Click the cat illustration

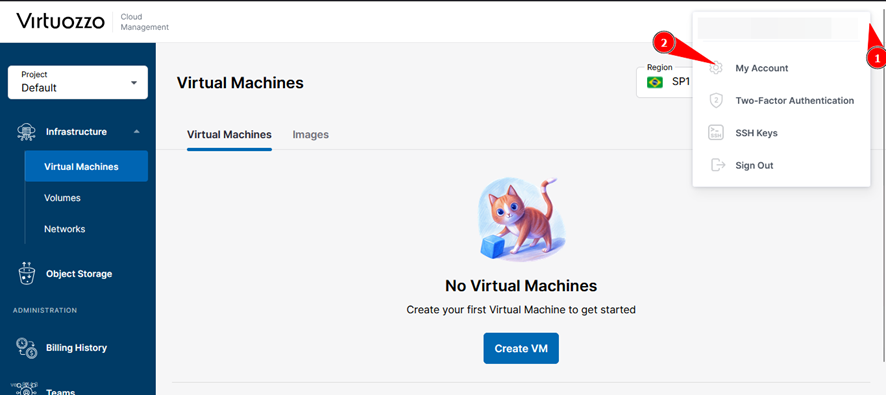click(521, 219)
